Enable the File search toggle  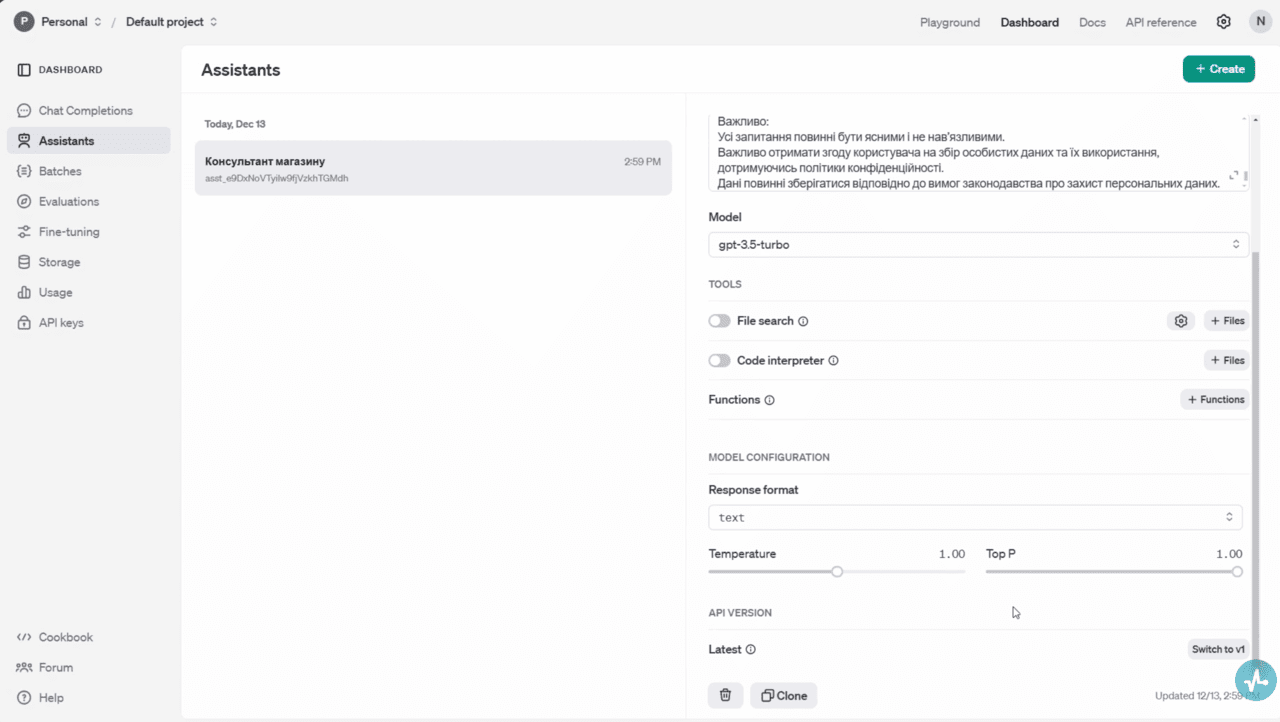pyautogui.click(x=719, y=321)
